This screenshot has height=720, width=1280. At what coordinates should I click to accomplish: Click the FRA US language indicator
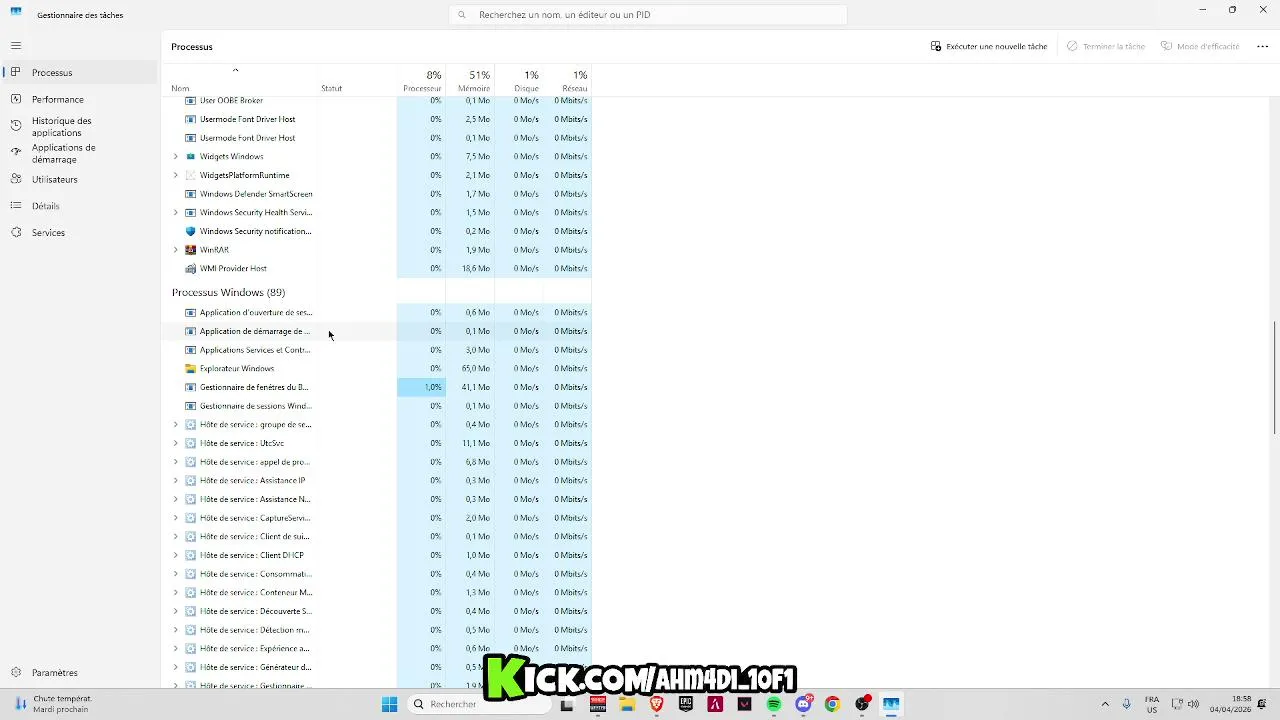pos(1152,704)
